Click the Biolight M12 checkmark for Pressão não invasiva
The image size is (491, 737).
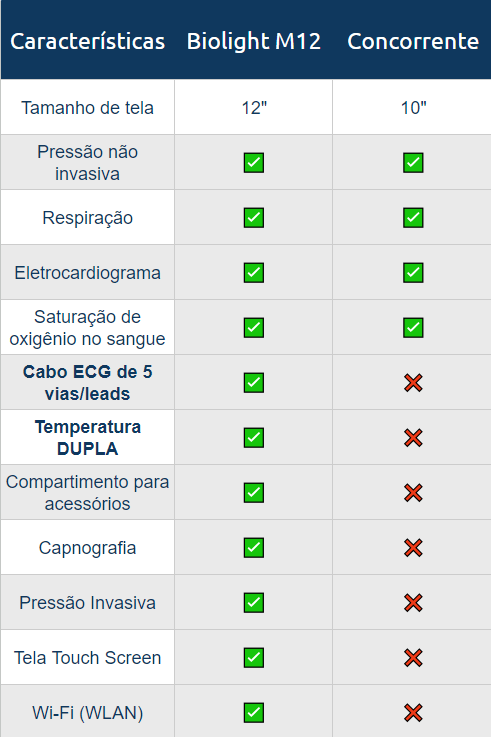tap(254, 163)
